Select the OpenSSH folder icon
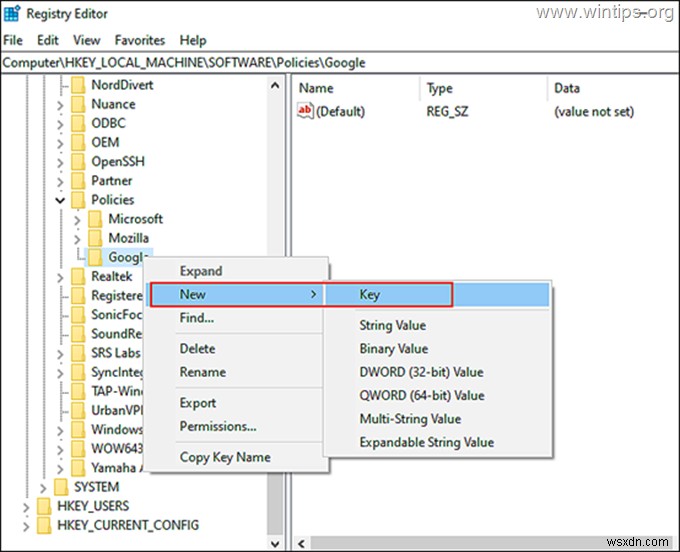Screen dimensions: 680x552 point(78,161)
